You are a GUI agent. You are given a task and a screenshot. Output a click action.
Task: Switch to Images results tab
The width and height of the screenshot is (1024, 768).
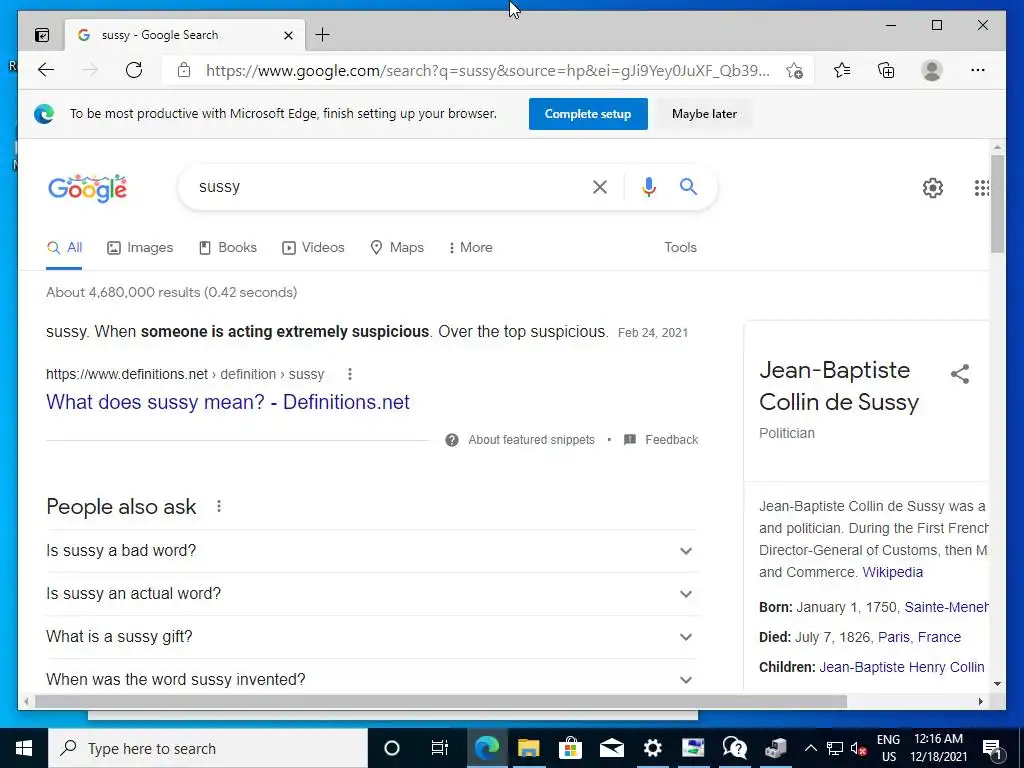140,248
